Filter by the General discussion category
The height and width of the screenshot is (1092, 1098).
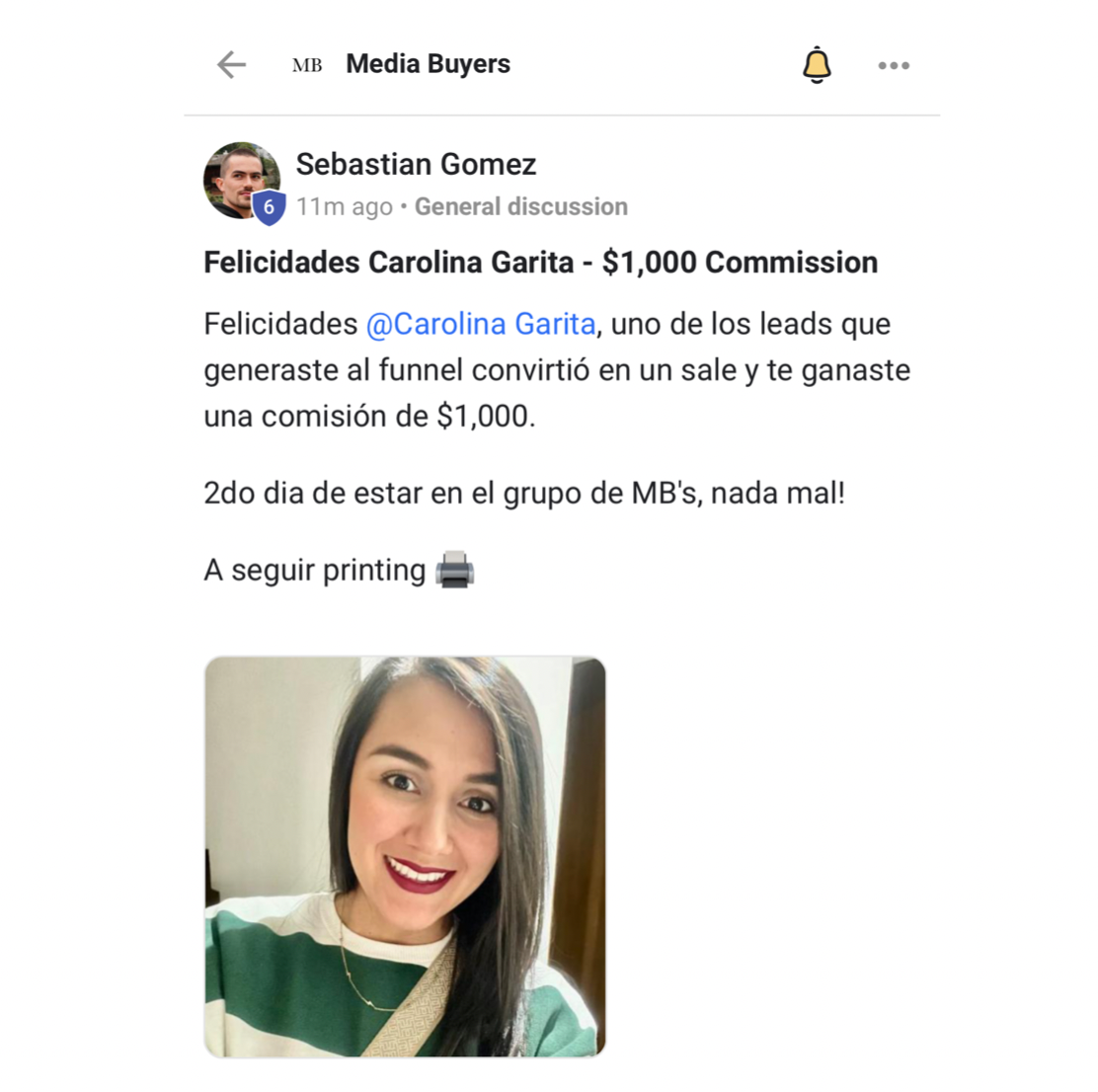click(521, 206)
